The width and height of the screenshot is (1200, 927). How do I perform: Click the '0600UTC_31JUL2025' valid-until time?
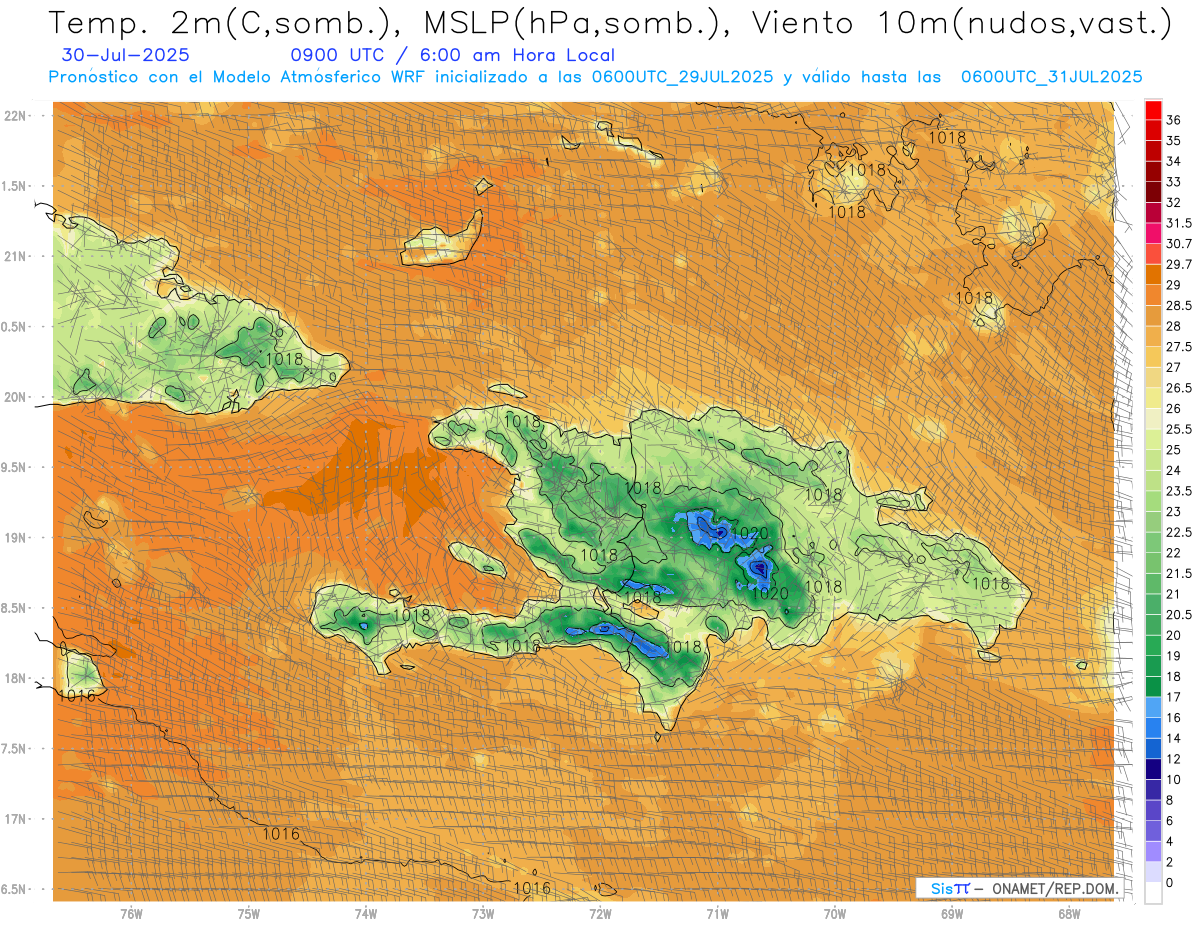click(1051, 76)
